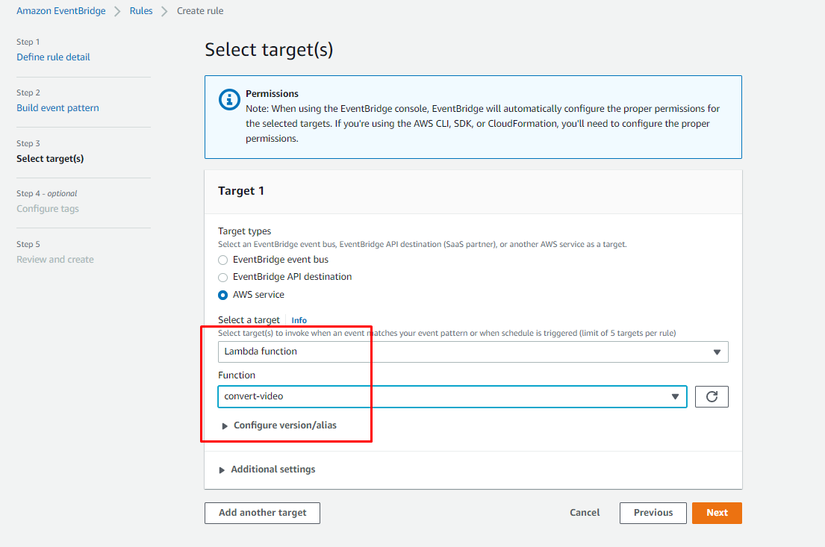
Task: Select the EventBridge API destination radio option
Action: [x=223, y=277]
